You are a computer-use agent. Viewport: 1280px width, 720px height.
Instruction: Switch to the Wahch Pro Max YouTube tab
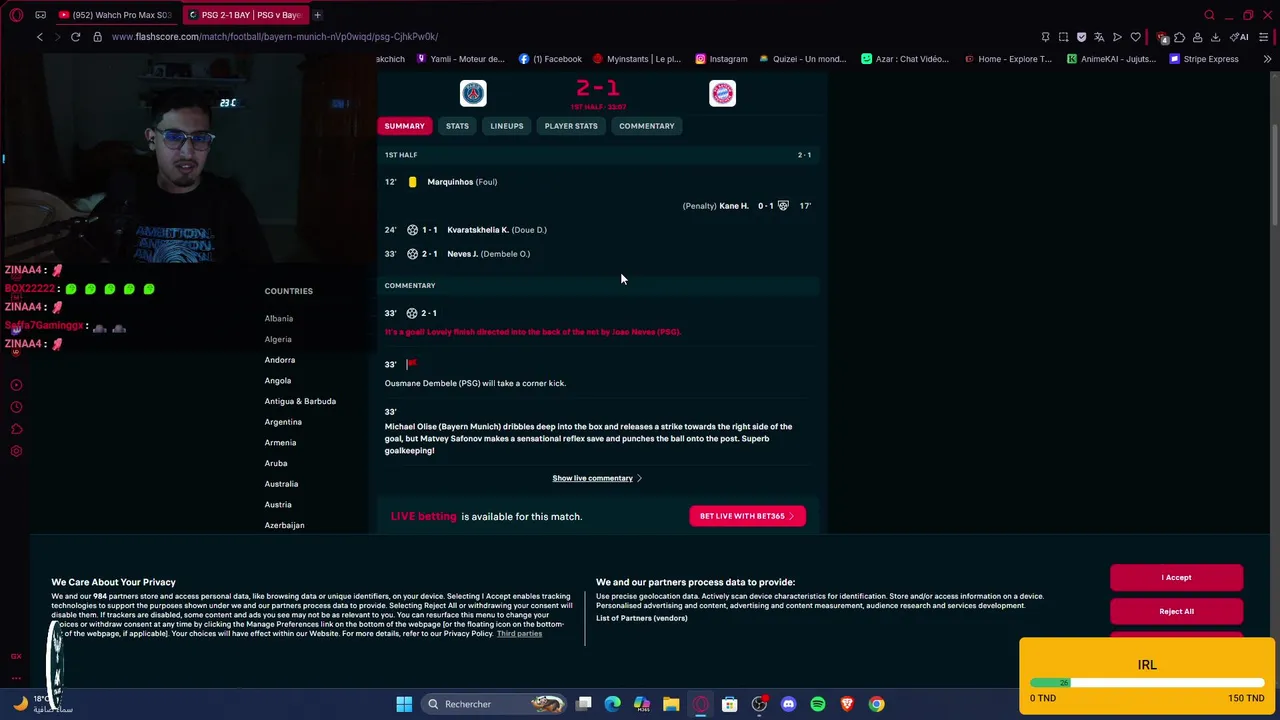[114, 15]
